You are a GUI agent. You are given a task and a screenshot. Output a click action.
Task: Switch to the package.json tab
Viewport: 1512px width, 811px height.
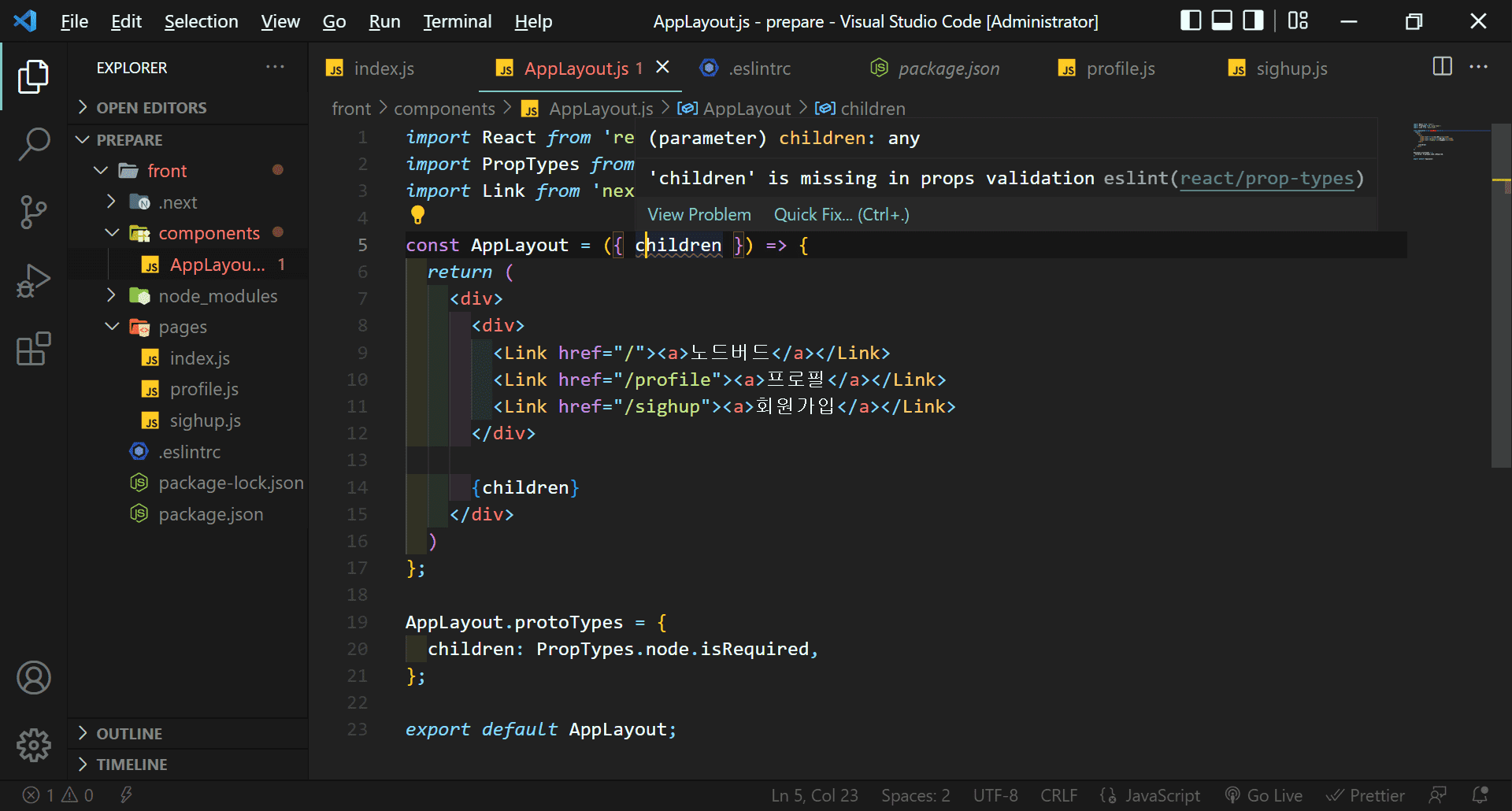click(948, 69)
